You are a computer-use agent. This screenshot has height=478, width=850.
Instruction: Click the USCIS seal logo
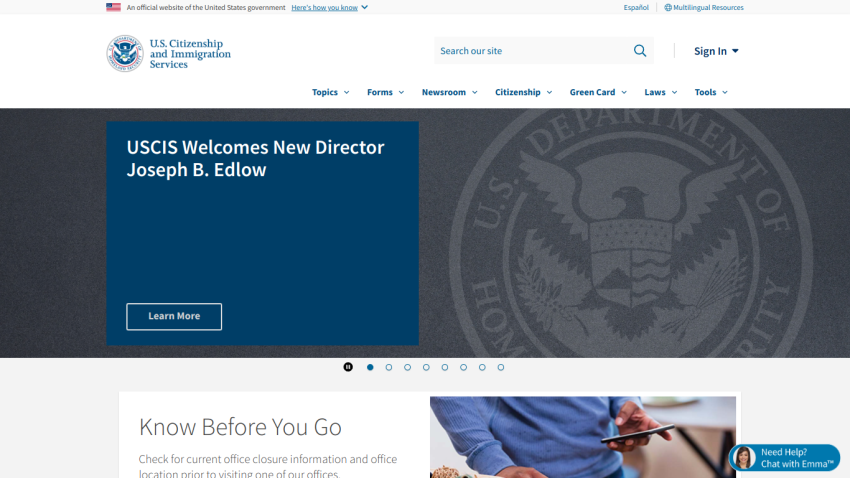pyautogui.click(x=125, y=53)
